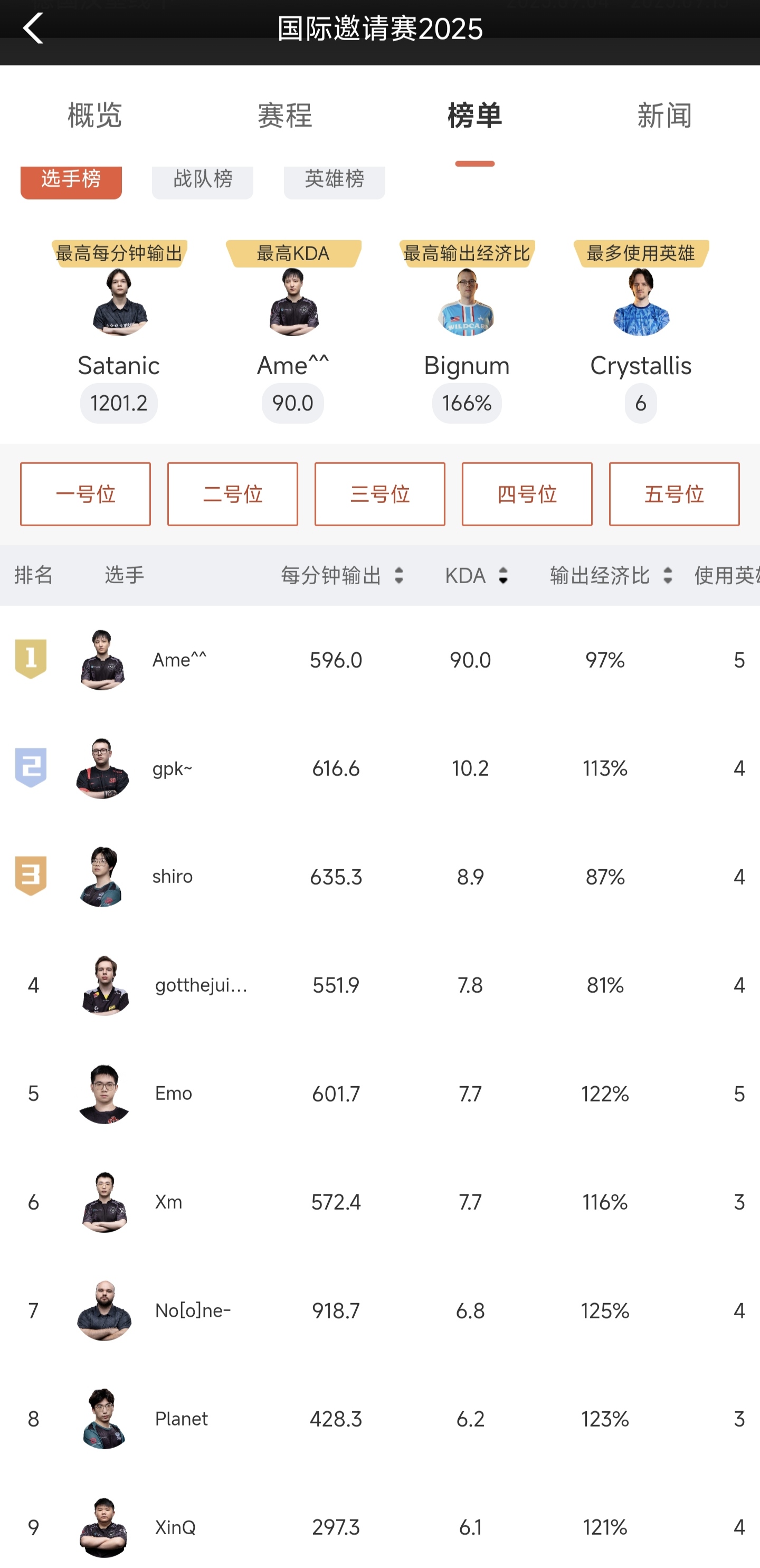Open Bignum's avatar under 最高输出经济比
The width and height of the screenshot is (760, 1568).
(x=467, y=302)
